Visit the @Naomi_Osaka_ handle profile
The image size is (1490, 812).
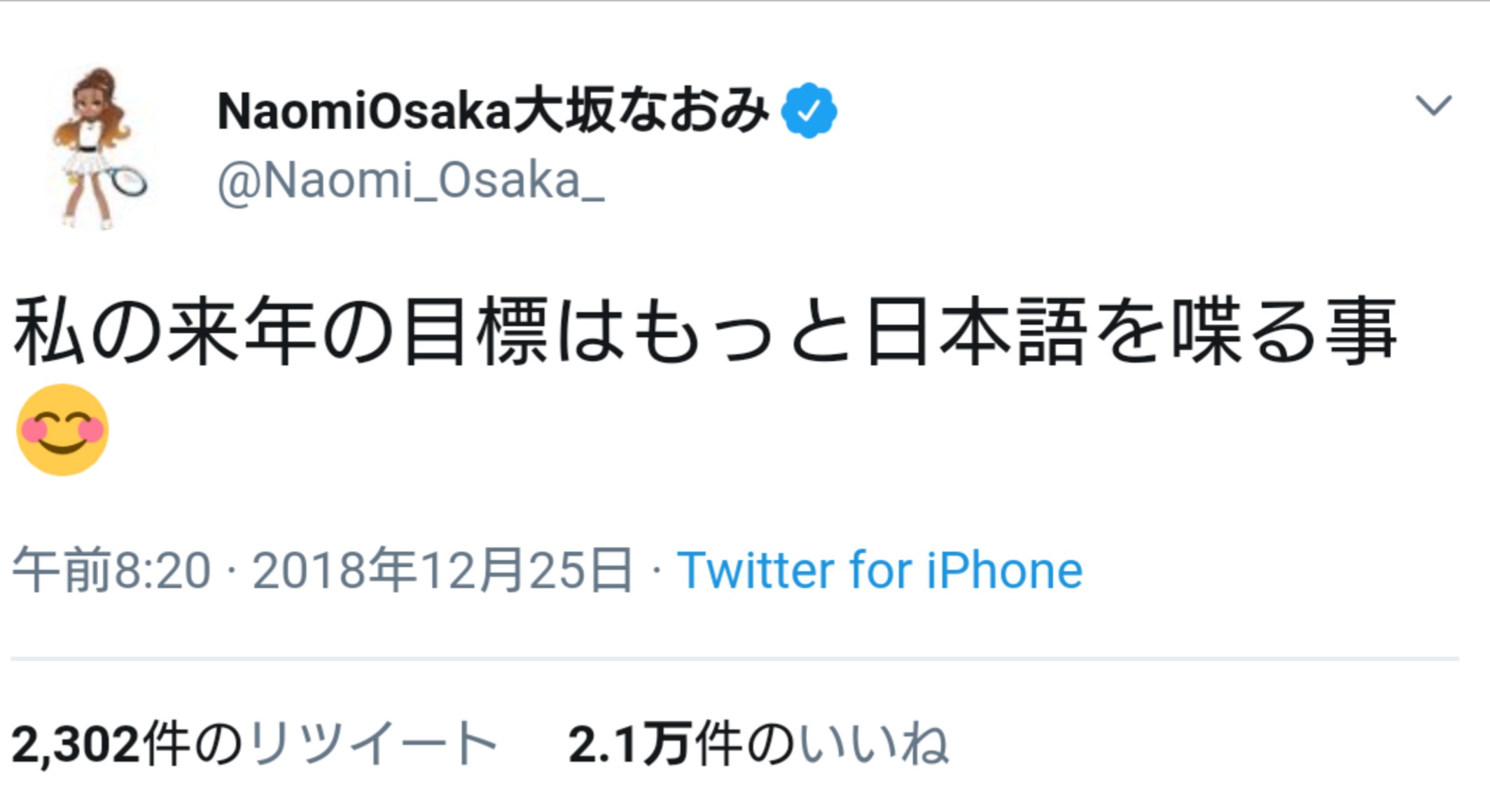coord(411,181)
